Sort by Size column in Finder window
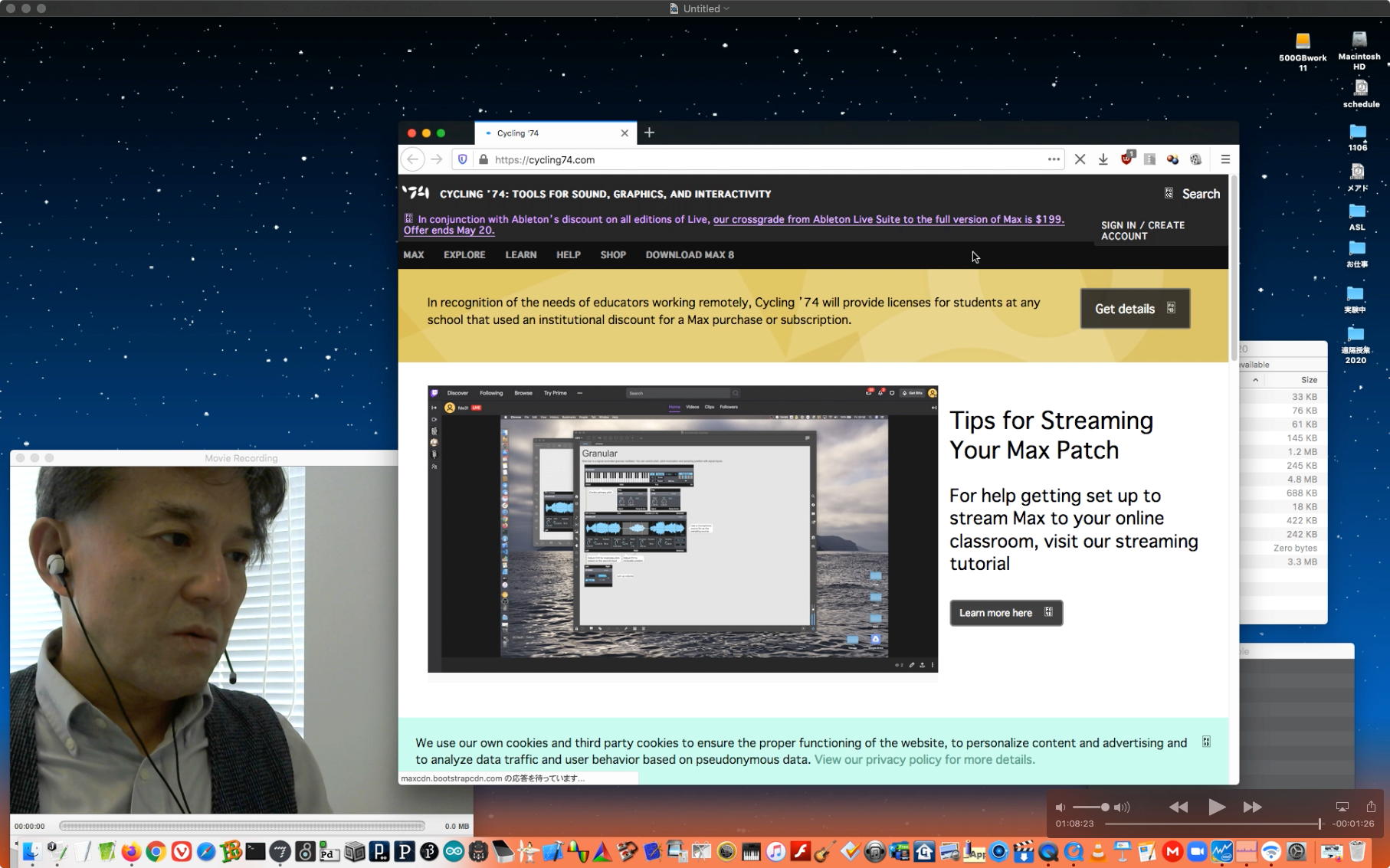Image resolution: width=1390 pixels, height=868 pixels. pos(1309,380)
